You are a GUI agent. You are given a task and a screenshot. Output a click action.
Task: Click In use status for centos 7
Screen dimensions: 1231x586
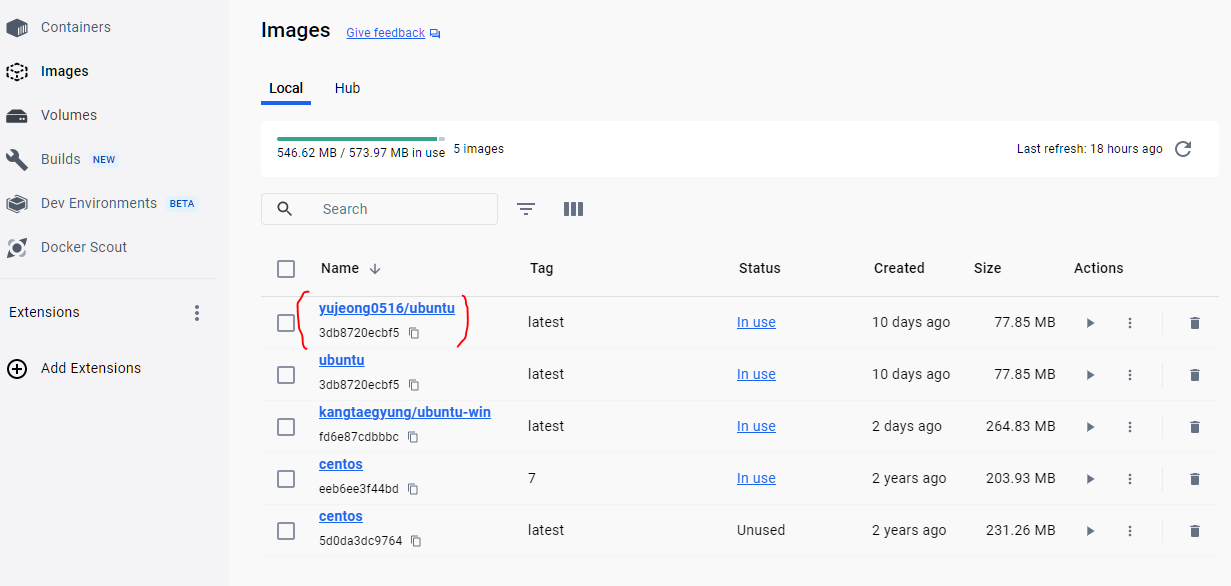tap(756, 479)
